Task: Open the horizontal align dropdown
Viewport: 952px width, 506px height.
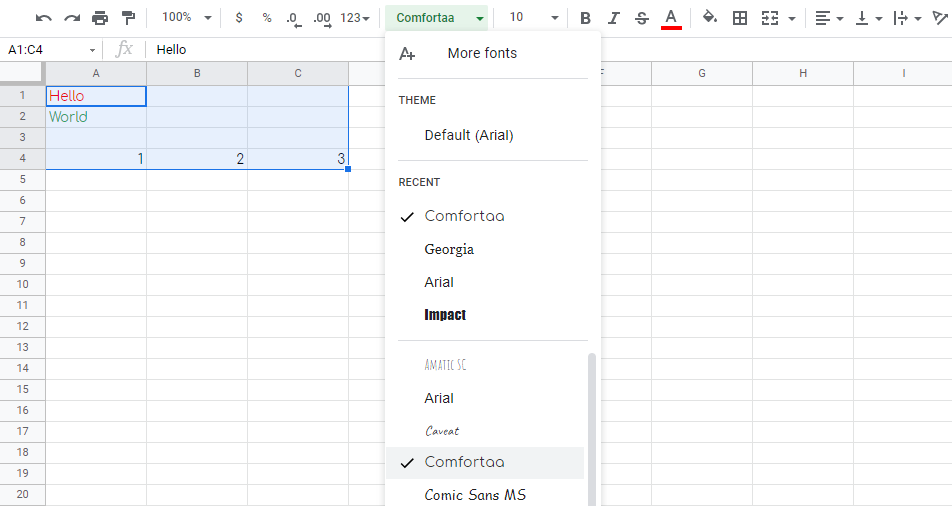Action: click(x=828, y=18)
